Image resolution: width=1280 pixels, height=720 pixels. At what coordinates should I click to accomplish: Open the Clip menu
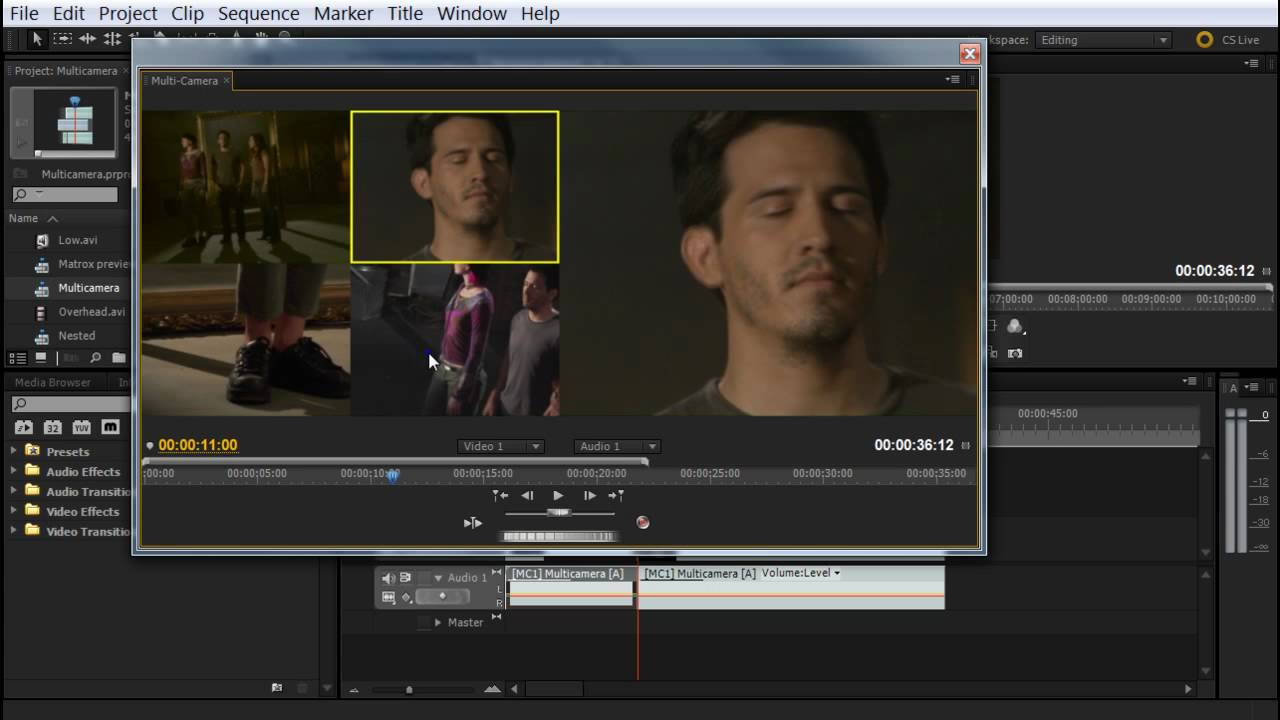click(x=187, y=13)
